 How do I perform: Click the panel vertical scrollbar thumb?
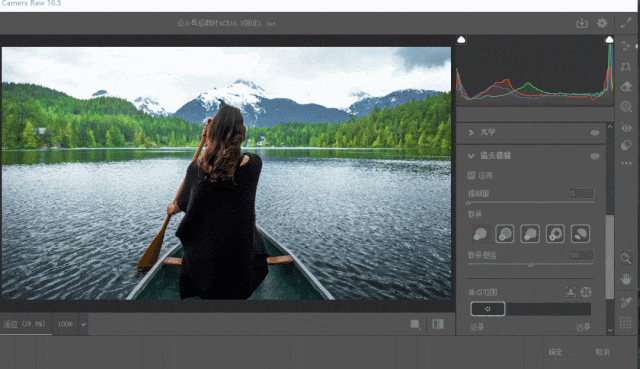click(610, 256)
